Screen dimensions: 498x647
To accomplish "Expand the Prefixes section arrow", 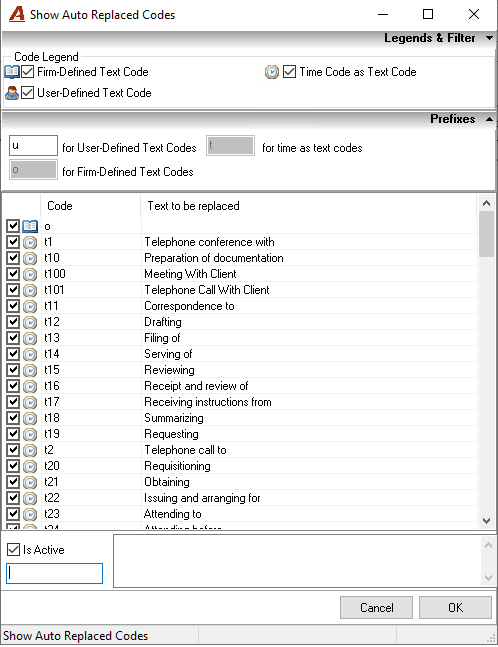I will click(489, 119).
